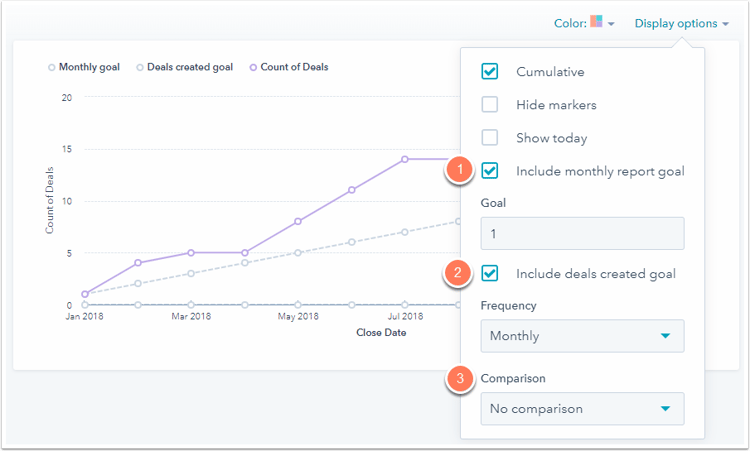Click the Mar 2018 Count of Deals marker
Screen dimensions: 750x451
191,252
